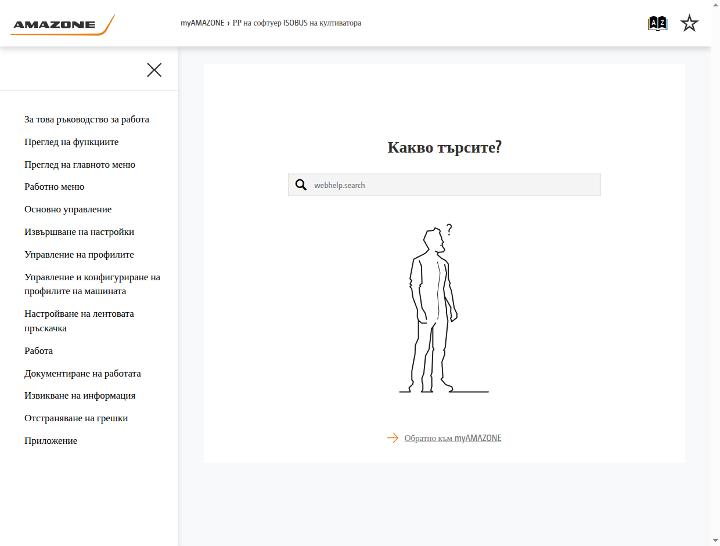Select Работно меню in sidebar
This screenshot has height=546, width=720.
pos(54,187)
